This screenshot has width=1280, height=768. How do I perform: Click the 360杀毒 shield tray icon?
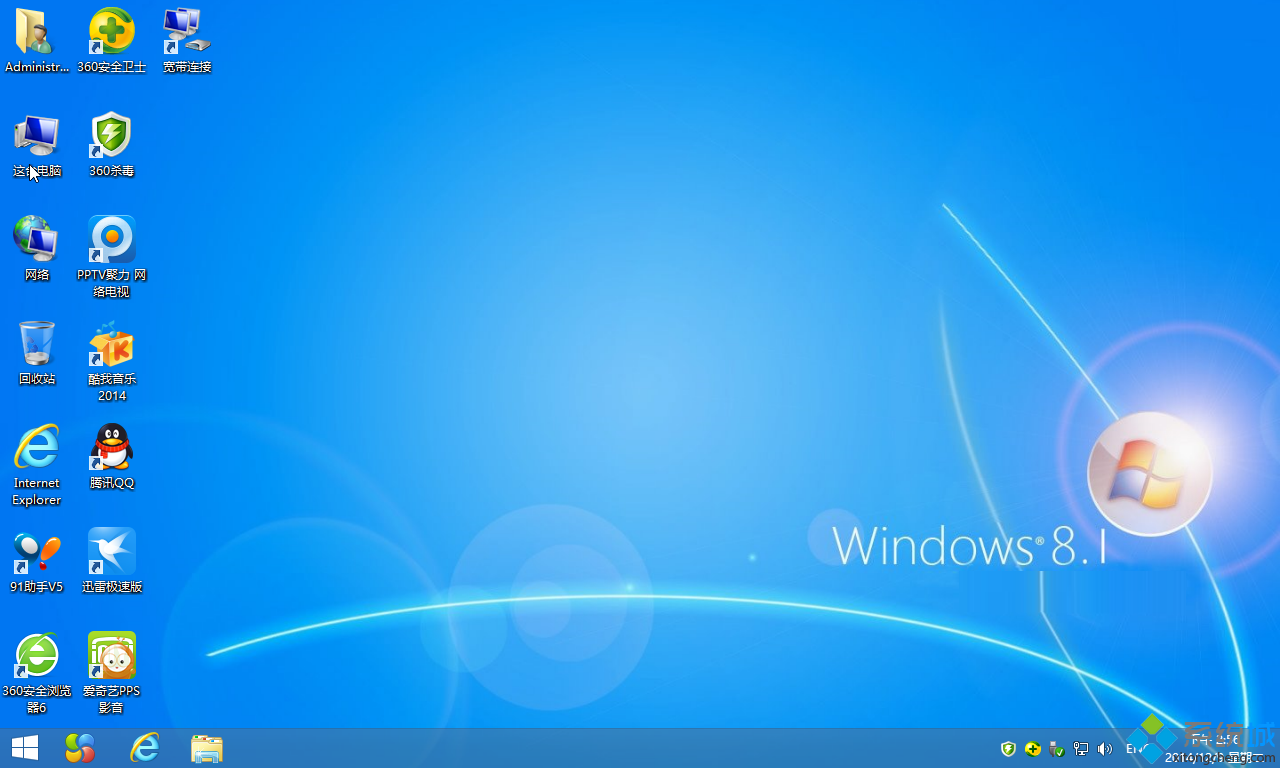(x=1008, y=748)
